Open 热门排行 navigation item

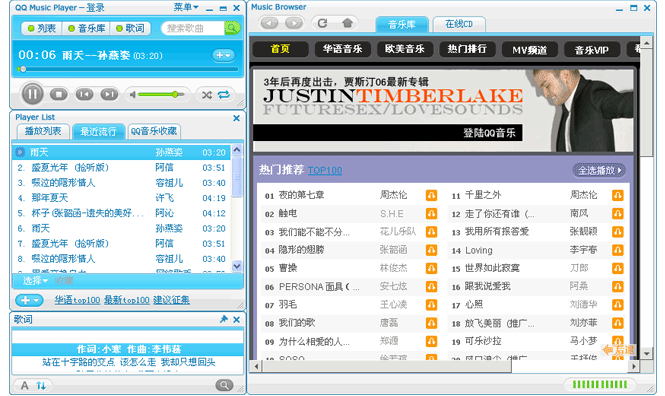click(467, 49)
